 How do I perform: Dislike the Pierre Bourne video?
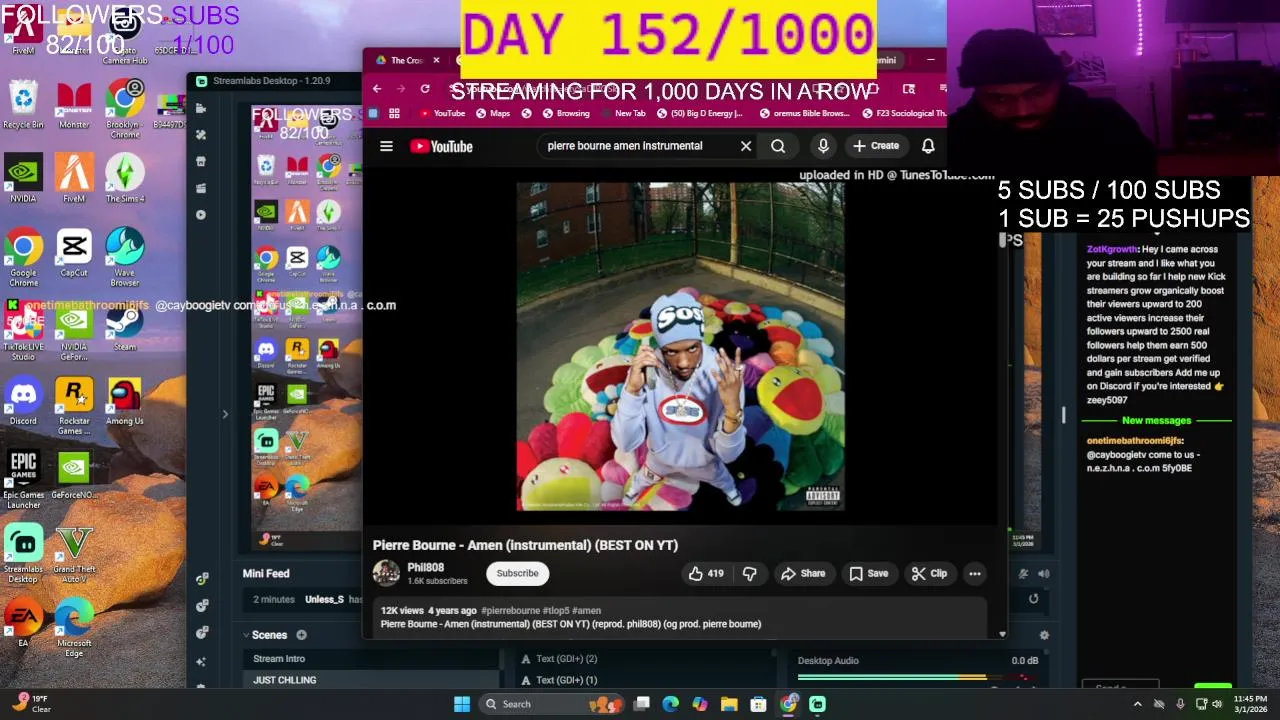pyautogui.click(x=749, y=573)
